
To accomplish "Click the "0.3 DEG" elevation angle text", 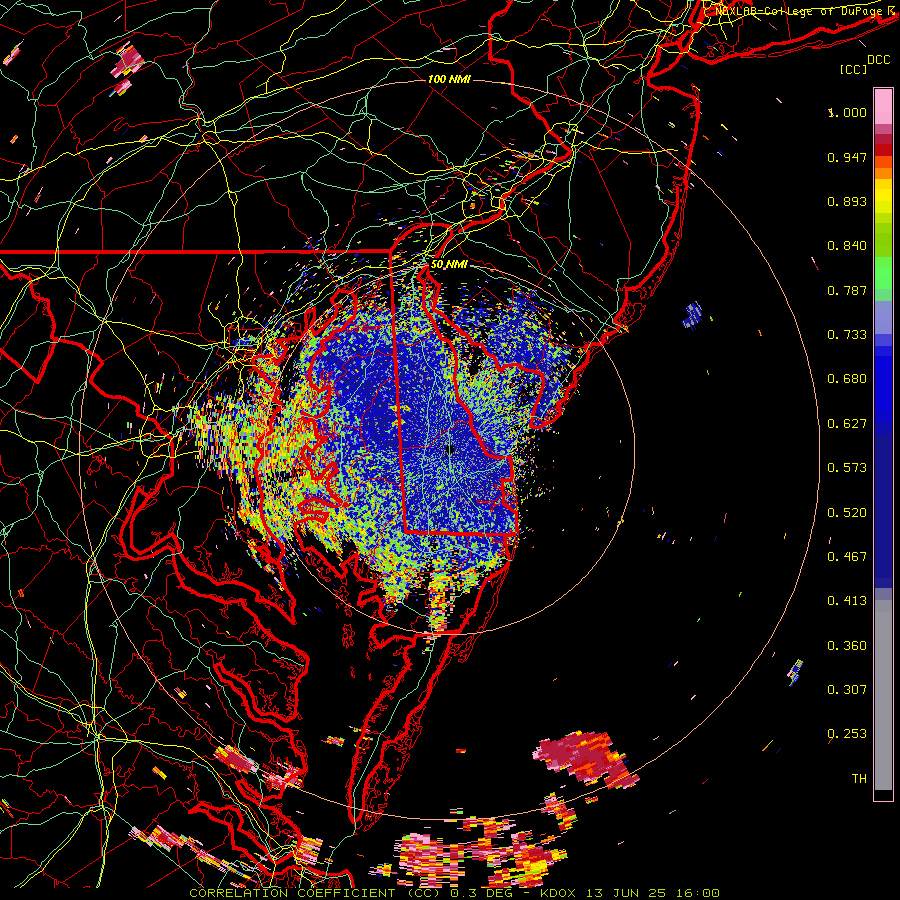I will pos(481,893).
